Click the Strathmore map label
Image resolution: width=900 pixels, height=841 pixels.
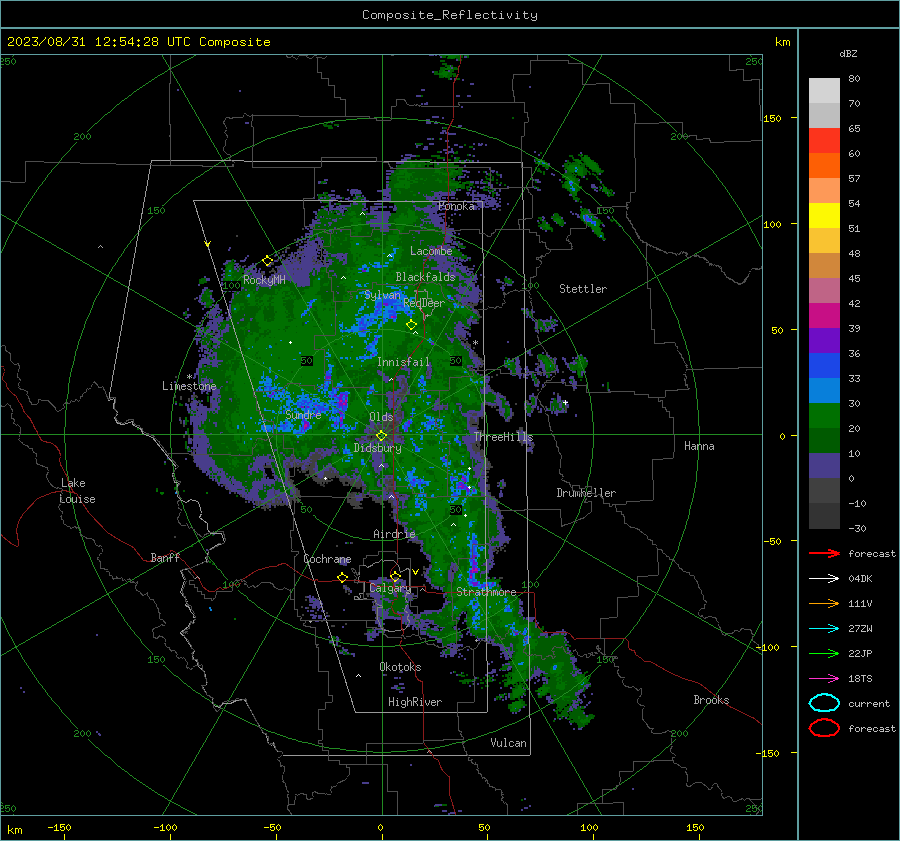pos(486,592)
